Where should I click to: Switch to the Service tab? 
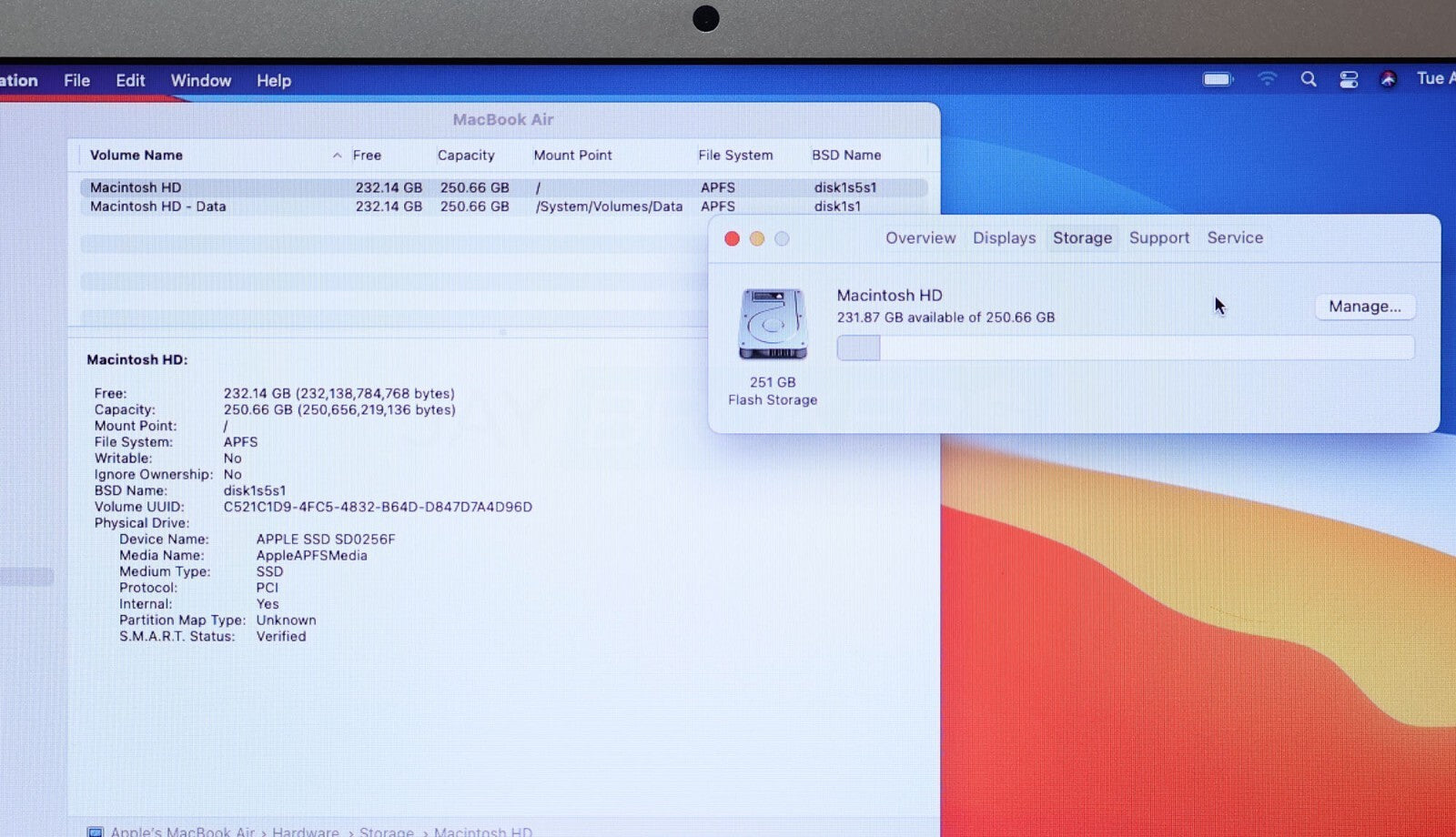pos(1235,237)
